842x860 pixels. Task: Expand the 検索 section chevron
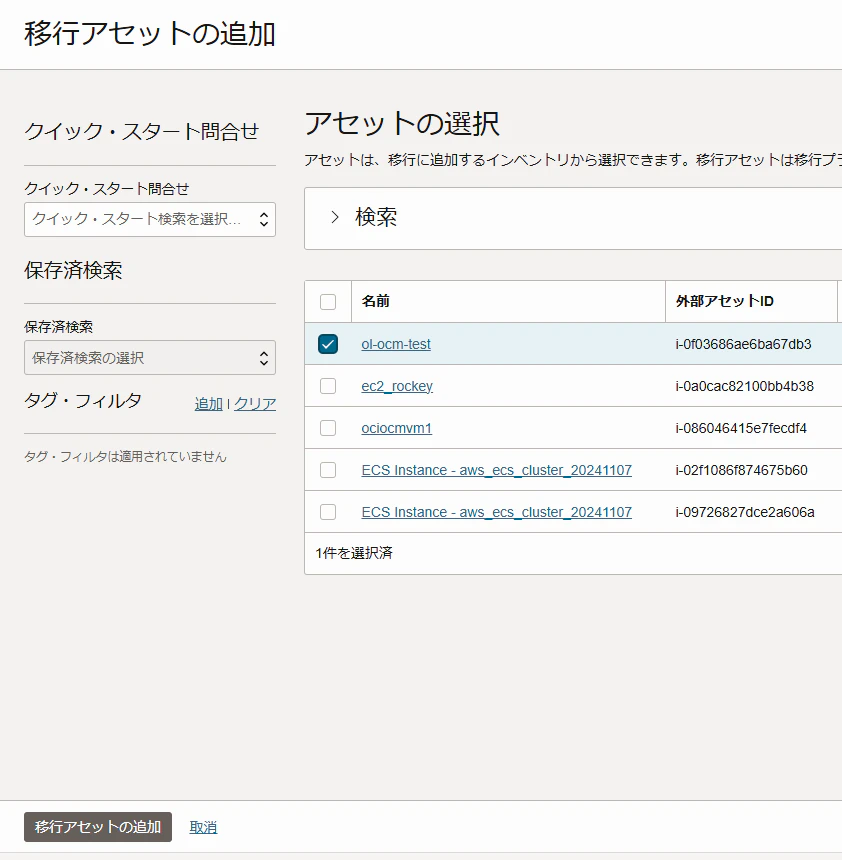[335, 217]
